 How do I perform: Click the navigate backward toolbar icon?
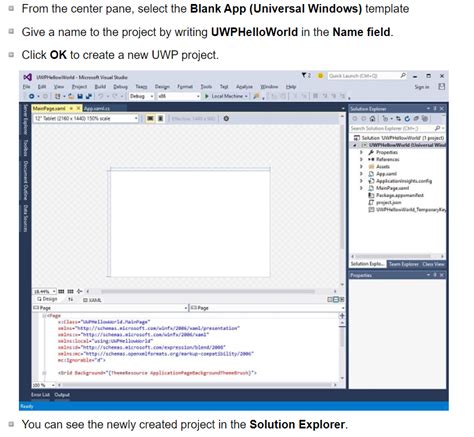[31, 96]
